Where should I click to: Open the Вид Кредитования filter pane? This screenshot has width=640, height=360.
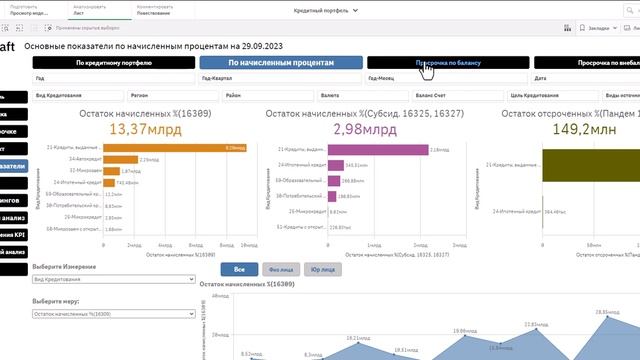coord(78,96)
